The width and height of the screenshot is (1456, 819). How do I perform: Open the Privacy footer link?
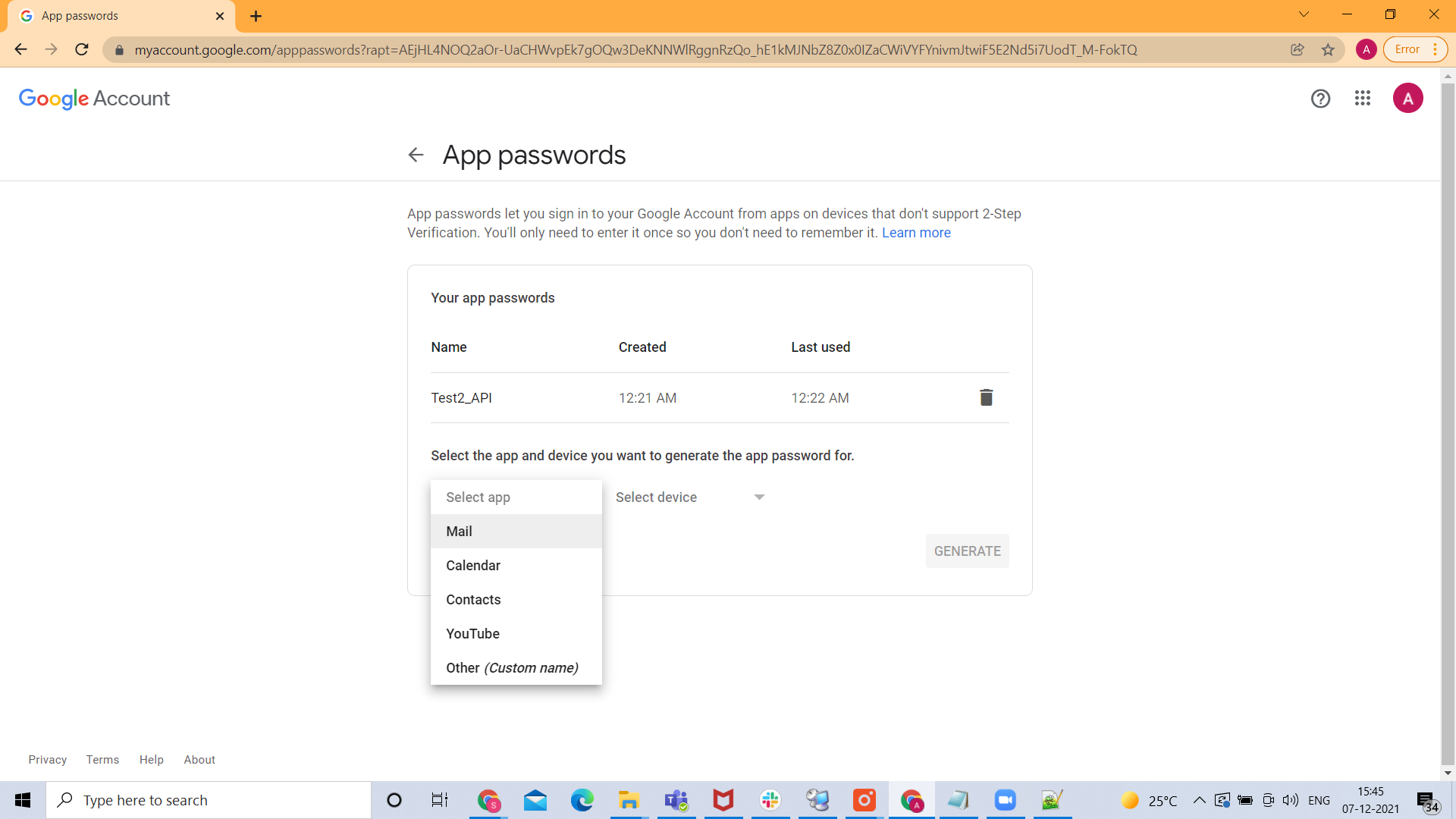48,760
